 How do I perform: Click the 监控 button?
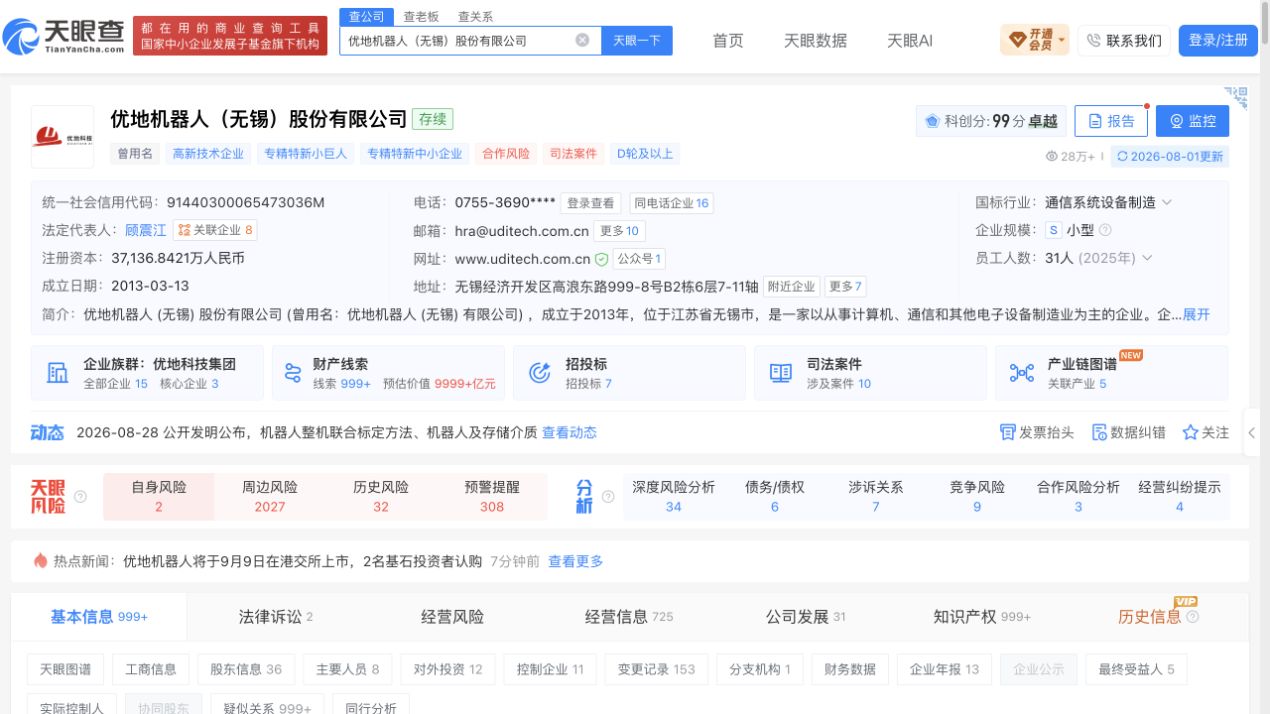pos(1192,121)
